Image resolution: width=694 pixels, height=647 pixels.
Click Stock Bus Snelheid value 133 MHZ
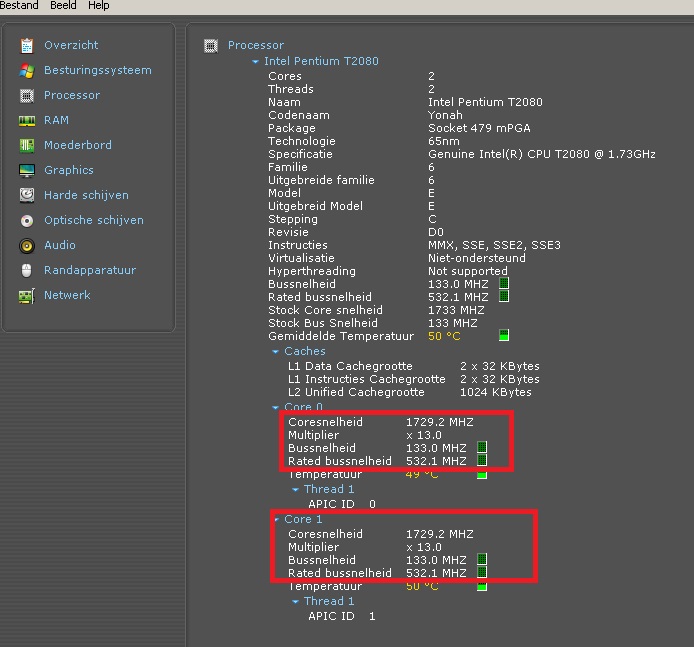(453, 323)
